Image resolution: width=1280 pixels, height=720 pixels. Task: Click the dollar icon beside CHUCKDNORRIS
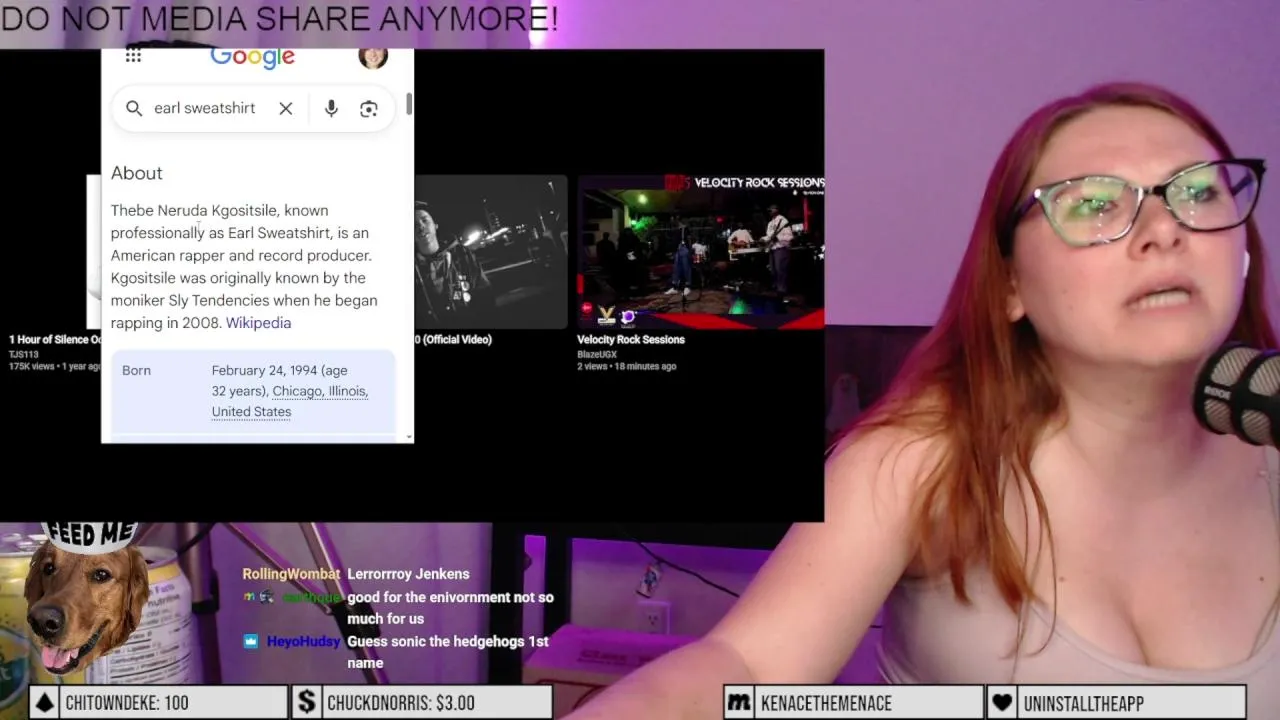click(x=306, y=703)
